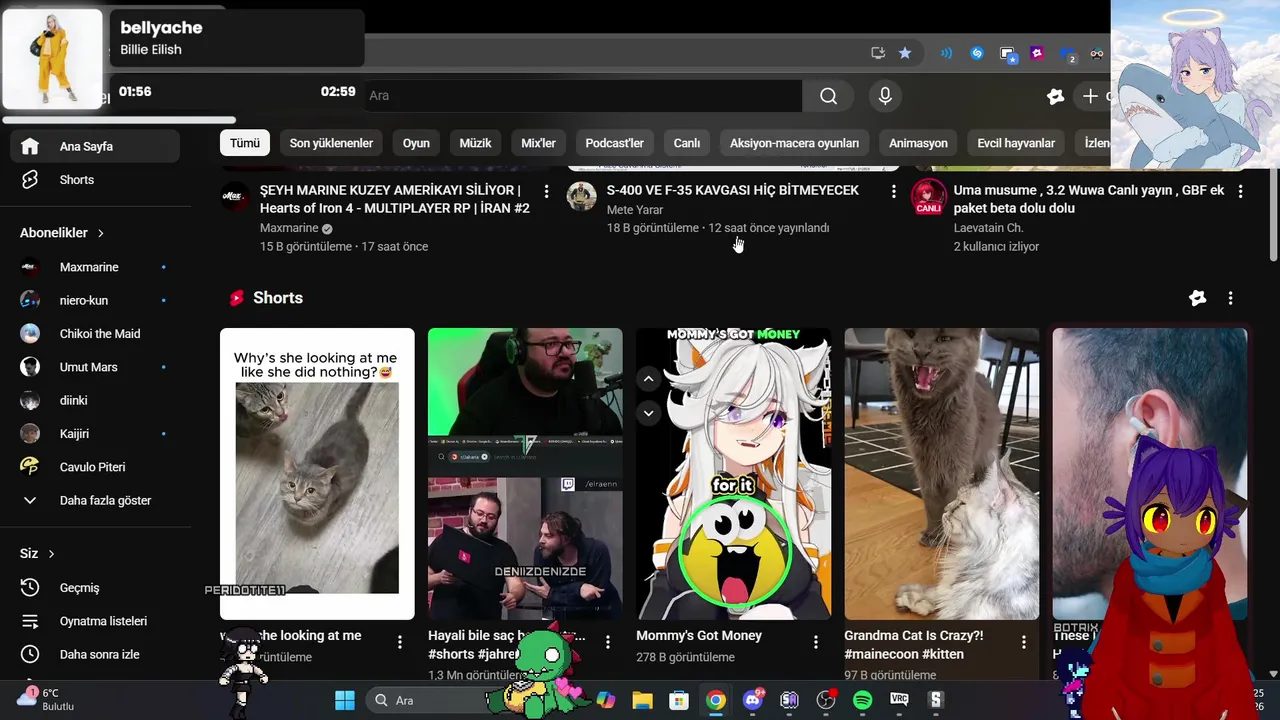Click the bookmark star in address bar
This screenshot has width=1280, height=720.
905,53
